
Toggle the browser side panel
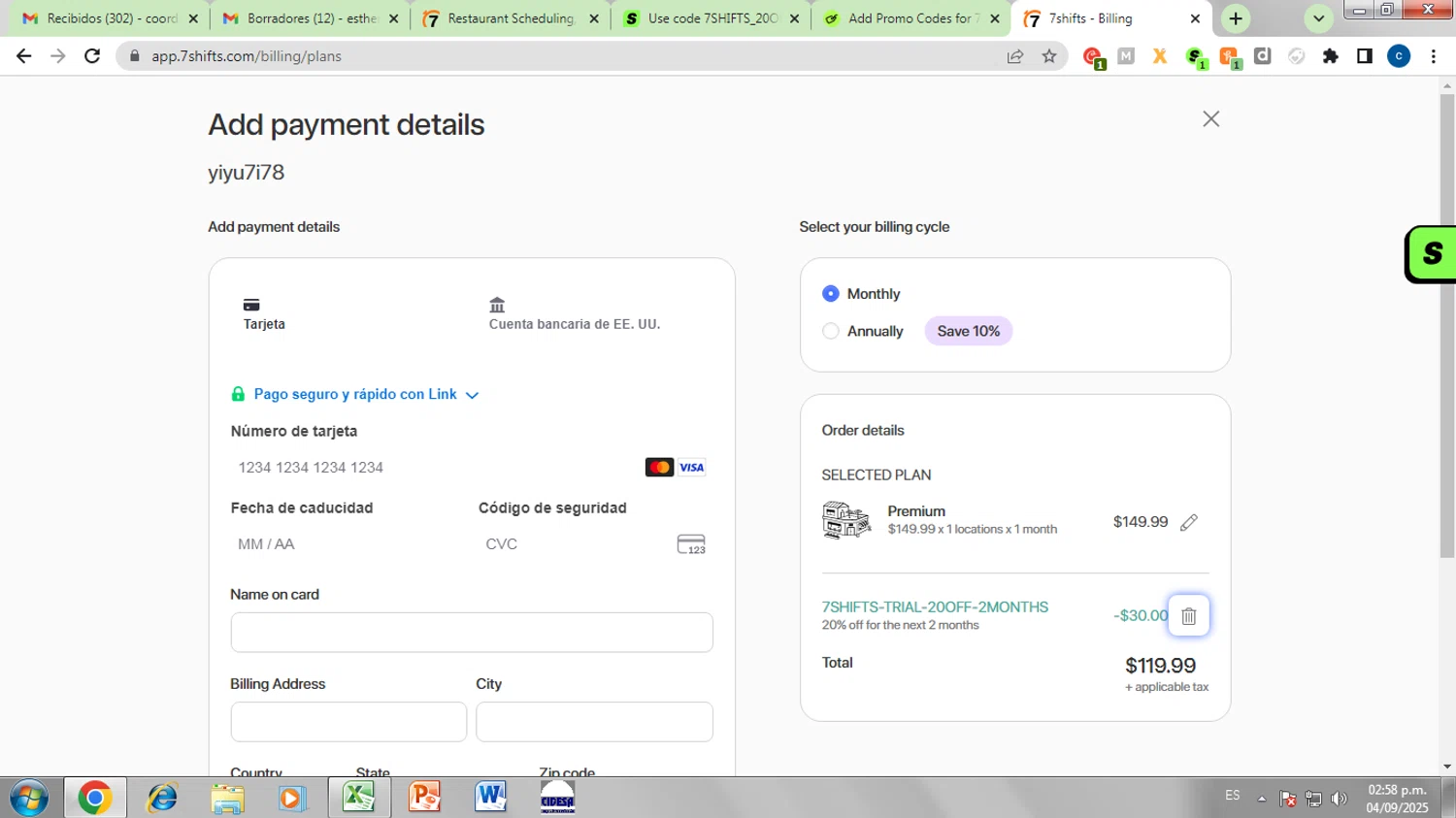1365,56
